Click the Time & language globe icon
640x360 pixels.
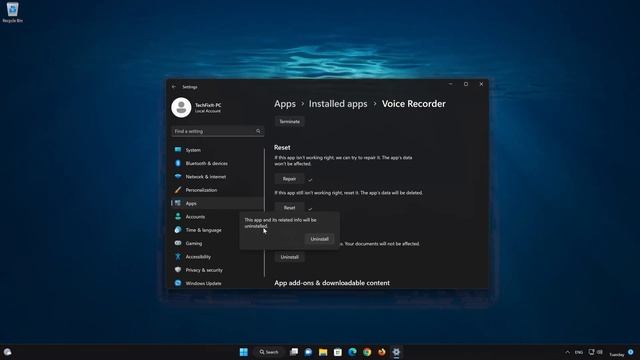[x=178, y=230]
